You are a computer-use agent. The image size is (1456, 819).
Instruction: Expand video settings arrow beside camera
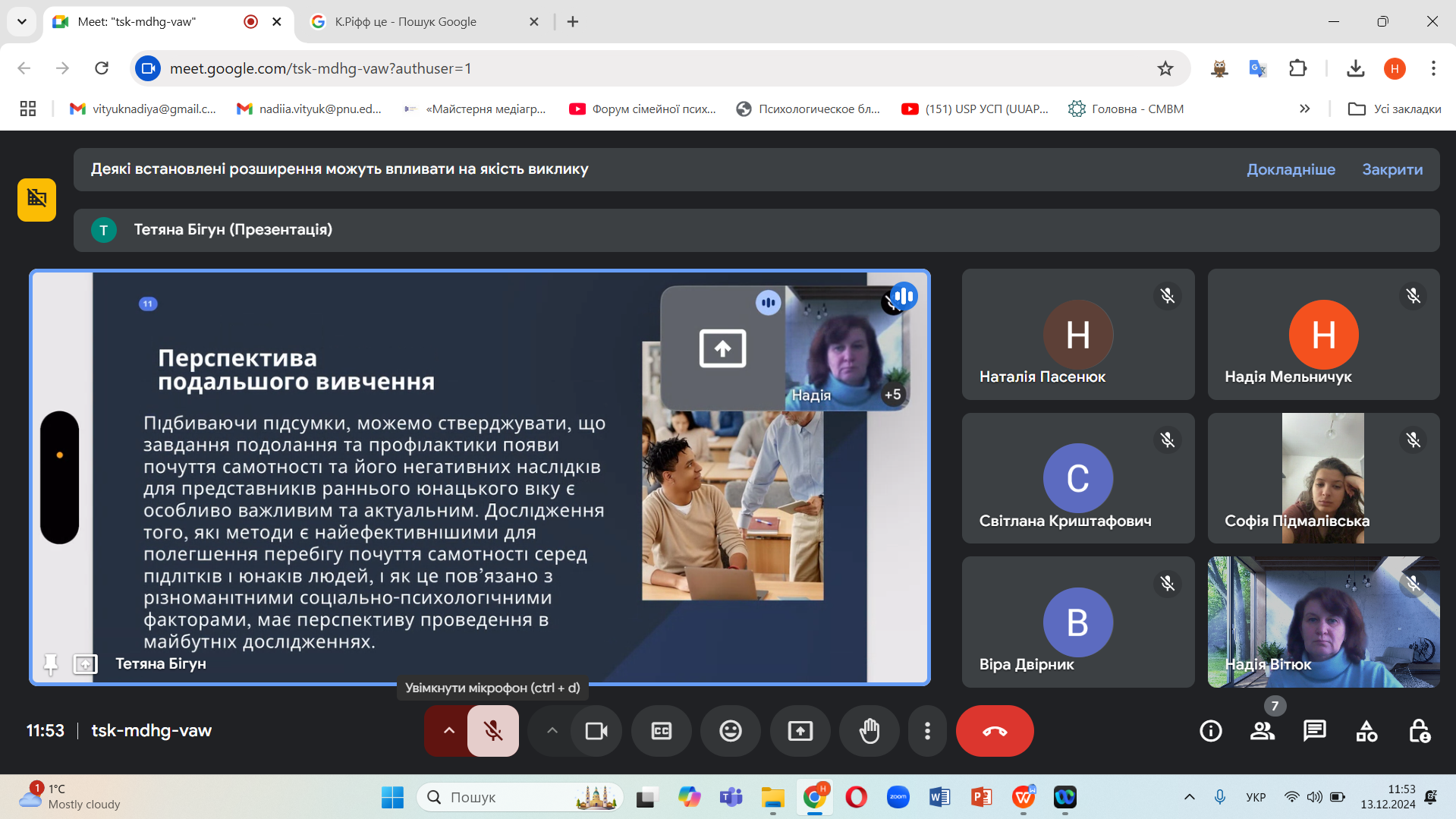click(552, 731)
